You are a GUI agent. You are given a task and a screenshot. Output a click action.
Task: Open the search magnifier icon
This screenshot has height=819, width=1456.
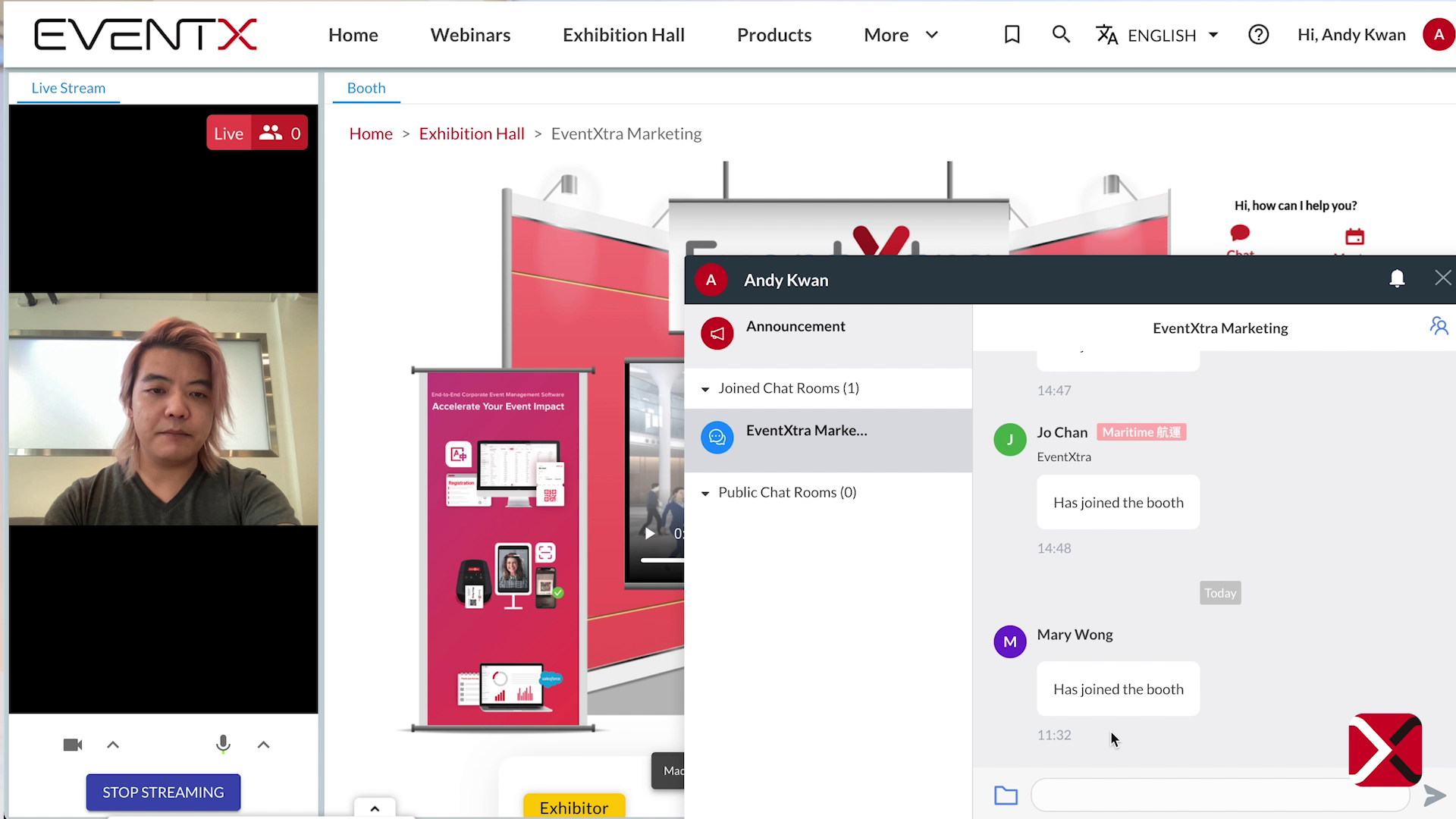[1061, 35]
